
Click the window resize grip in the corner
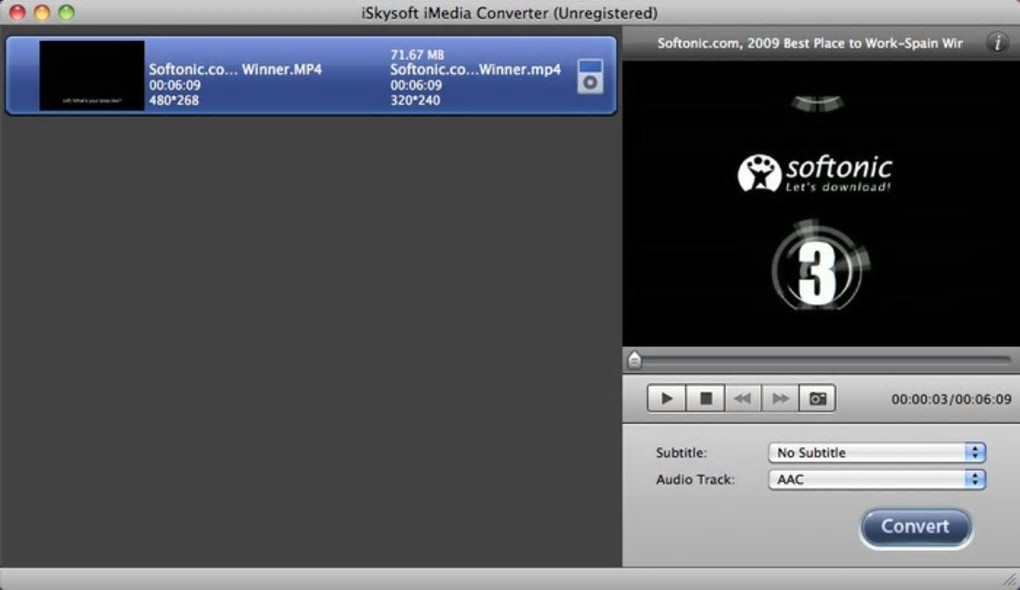pyautogui.click(x=1011, y=580)
